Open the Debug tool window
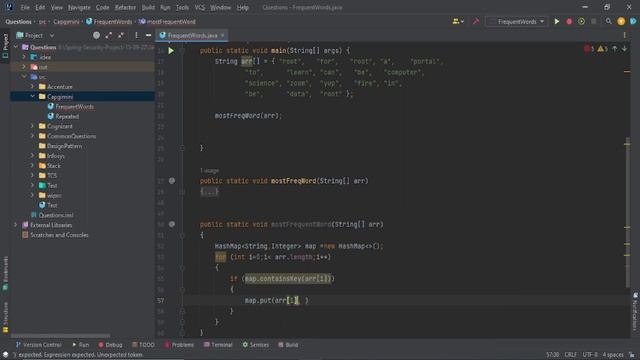Screen dimensions: 640x360 coord(110,345)
